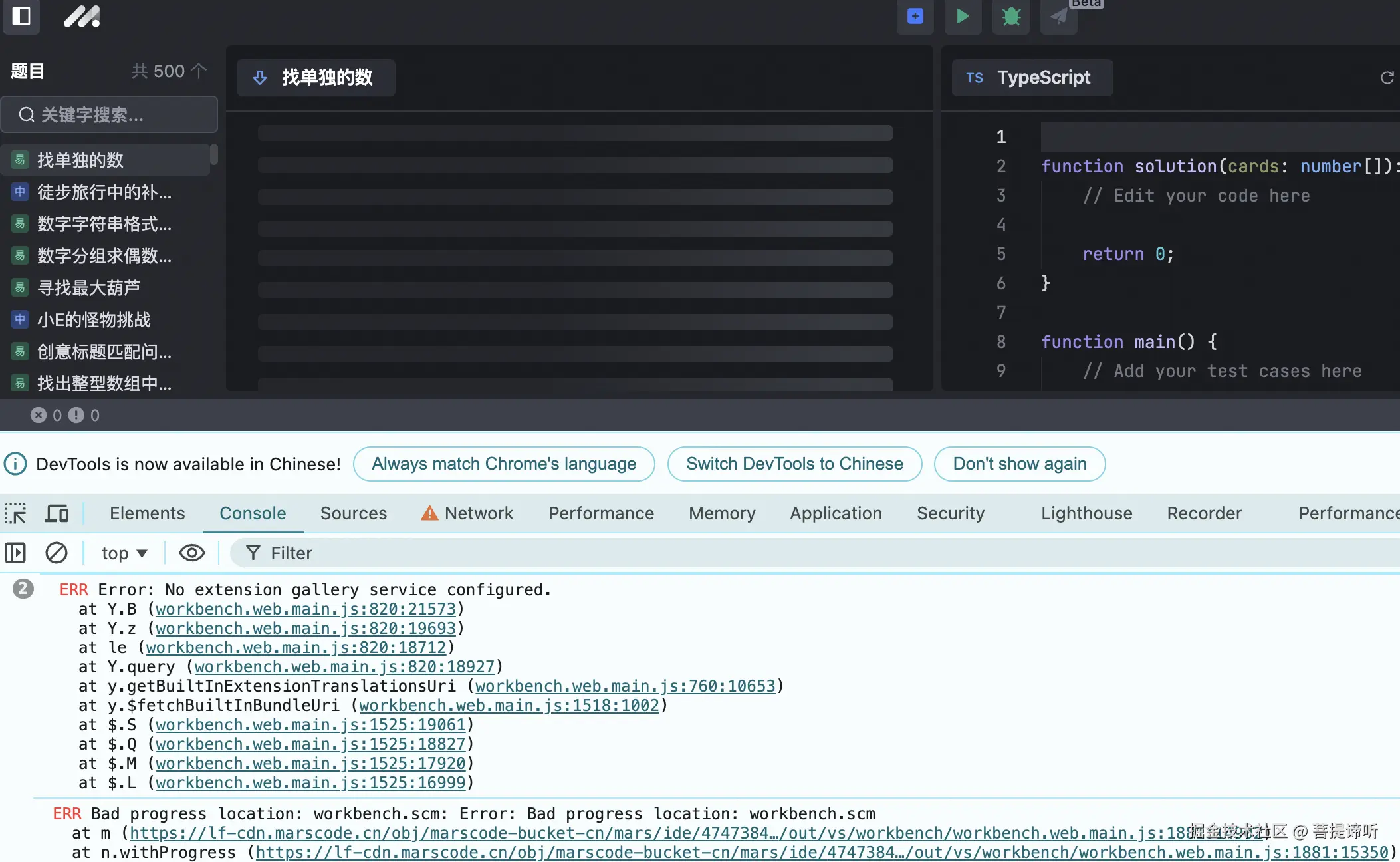Expand the 找单独的数 problem title dropdown
The width and height of the screenshot is (1400, 862).
tap(316, 78)
